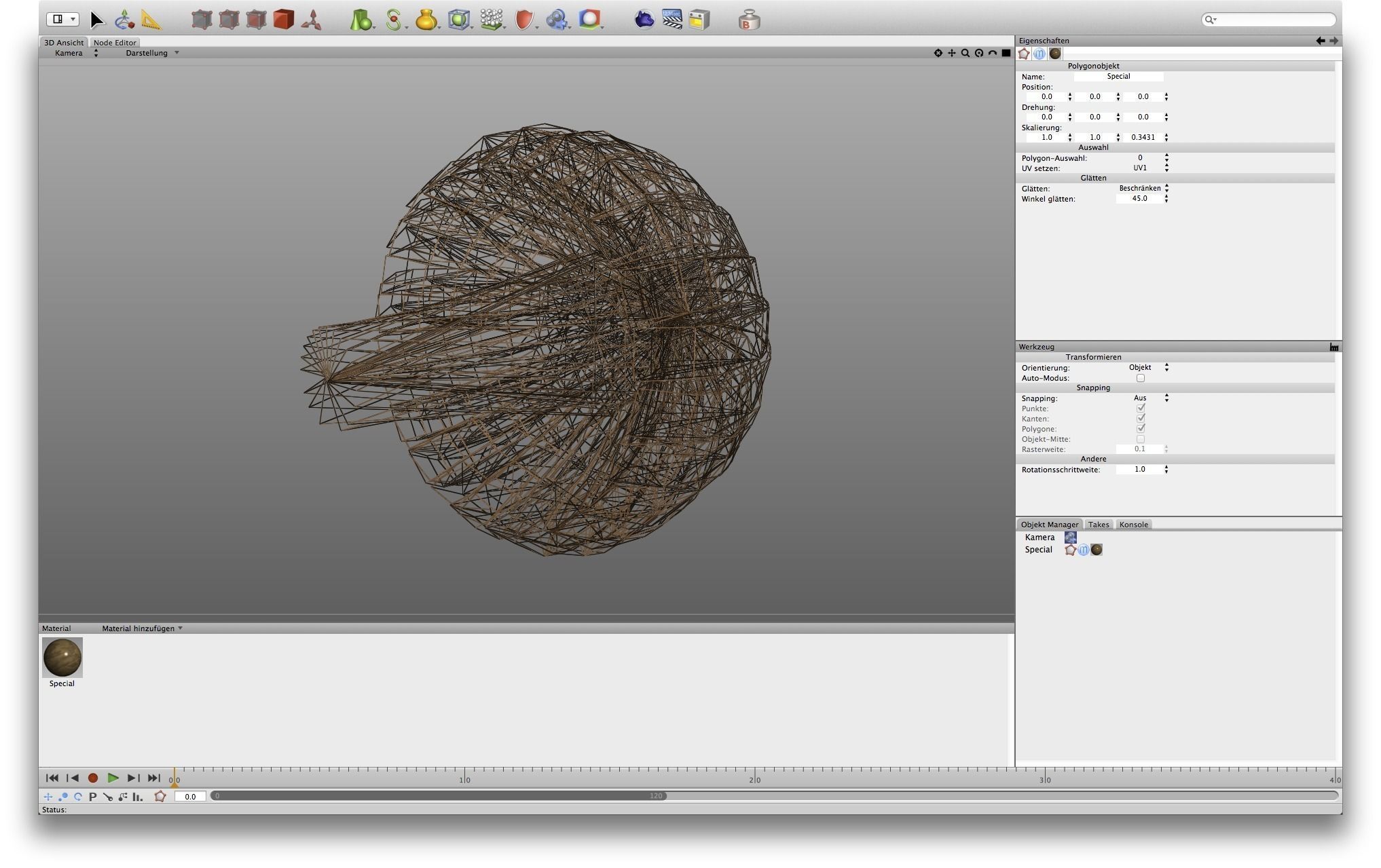1381x868 pixels.
Task: Switch to solid red cube object mode
Action: click(x=283, y=20)
